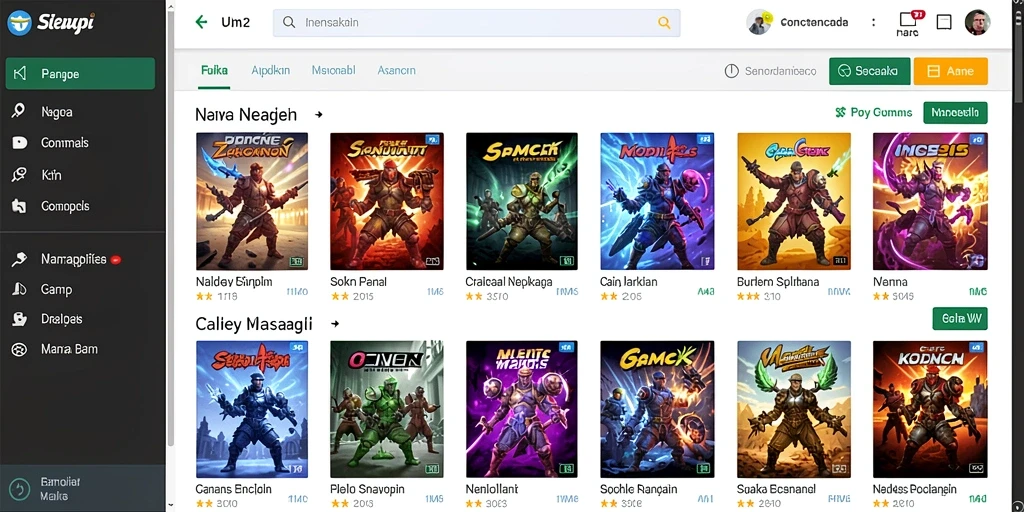
Task: Open the Gamp sidebar icon
Action: [x=19, y=289]
